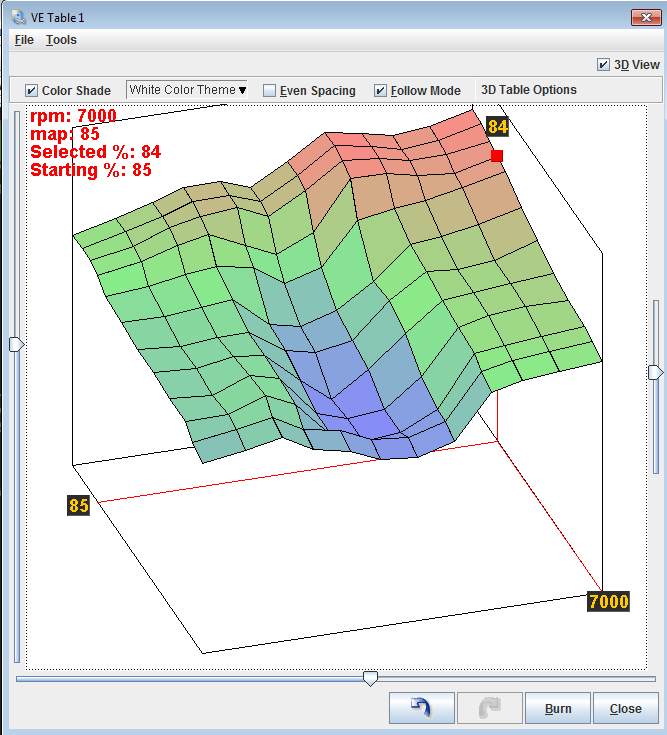Screen dimensions: 667x735
Task: Click the 84 value label on the graph
Action: tap(498, 126)
